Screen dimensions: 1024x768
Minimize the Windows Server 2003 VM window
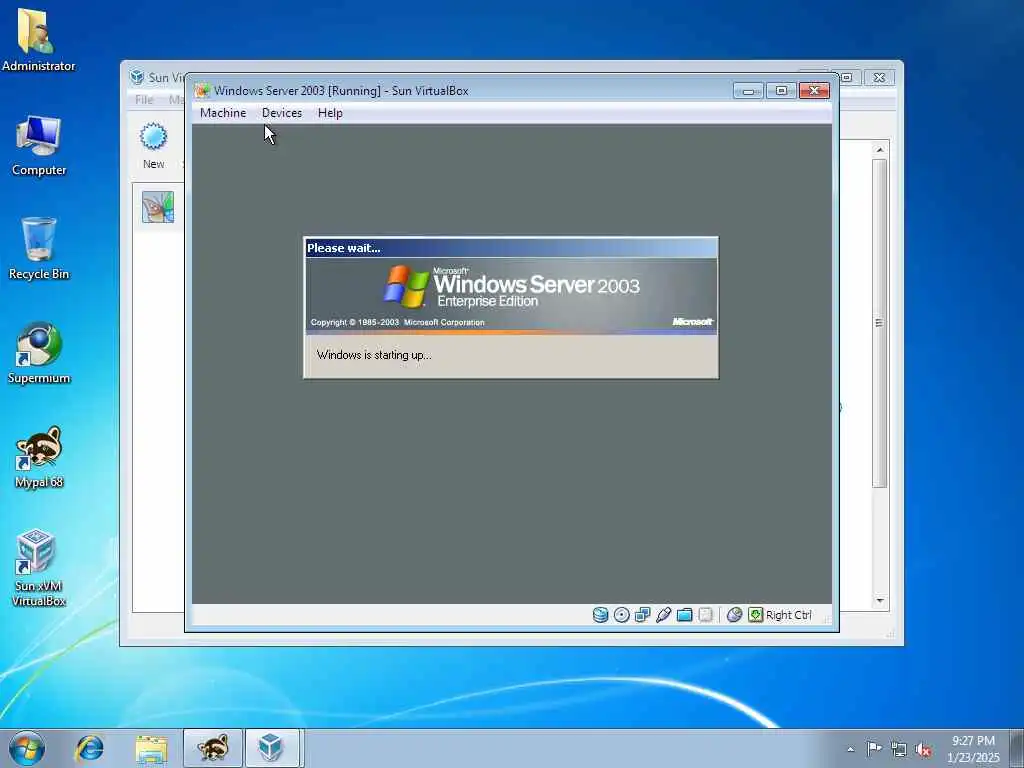click(x=748, y=91)
